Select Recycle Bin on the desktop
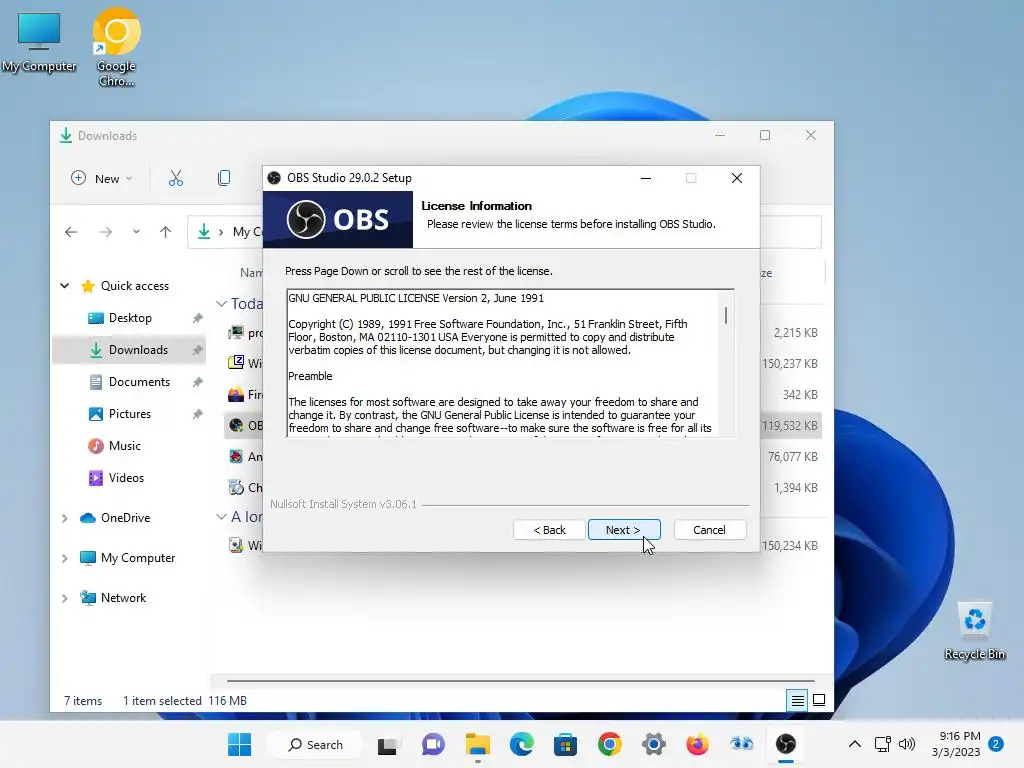Viewport: 1024px width, 768px height. [974, 631]
